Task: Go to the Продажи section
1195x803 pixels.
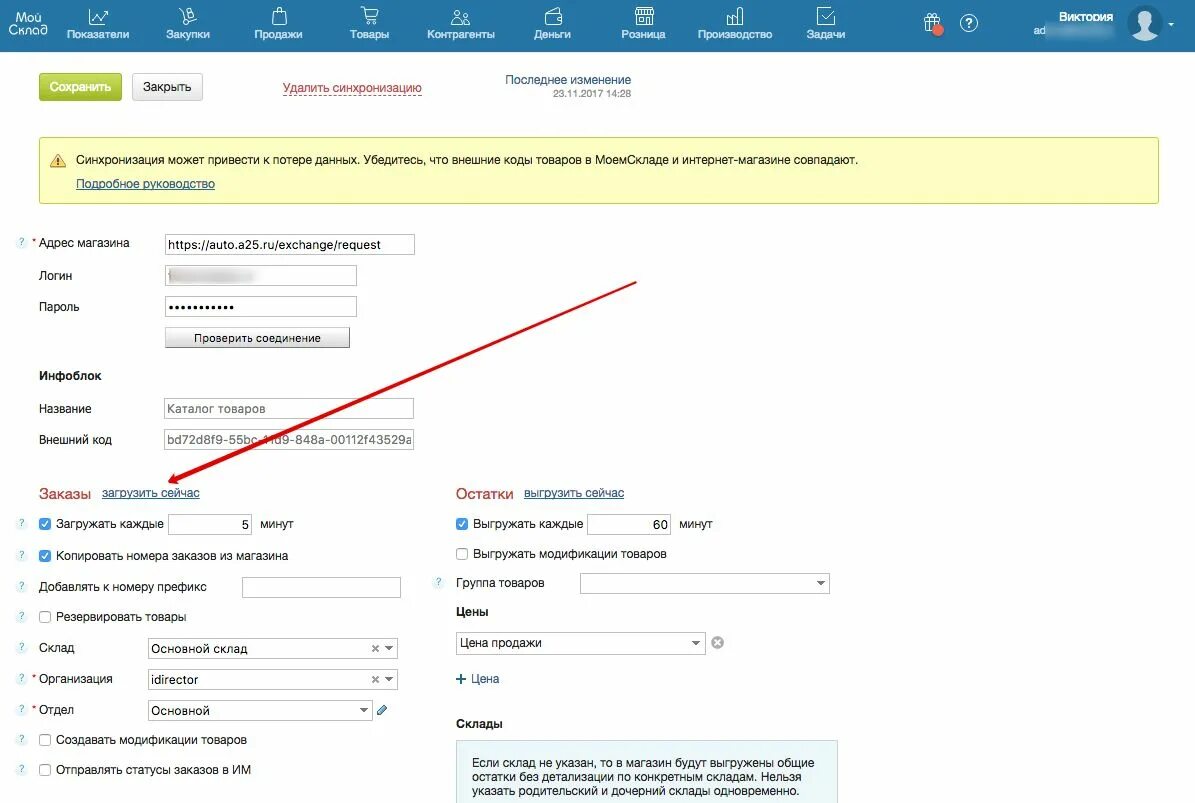Action: tap(278, 24)
